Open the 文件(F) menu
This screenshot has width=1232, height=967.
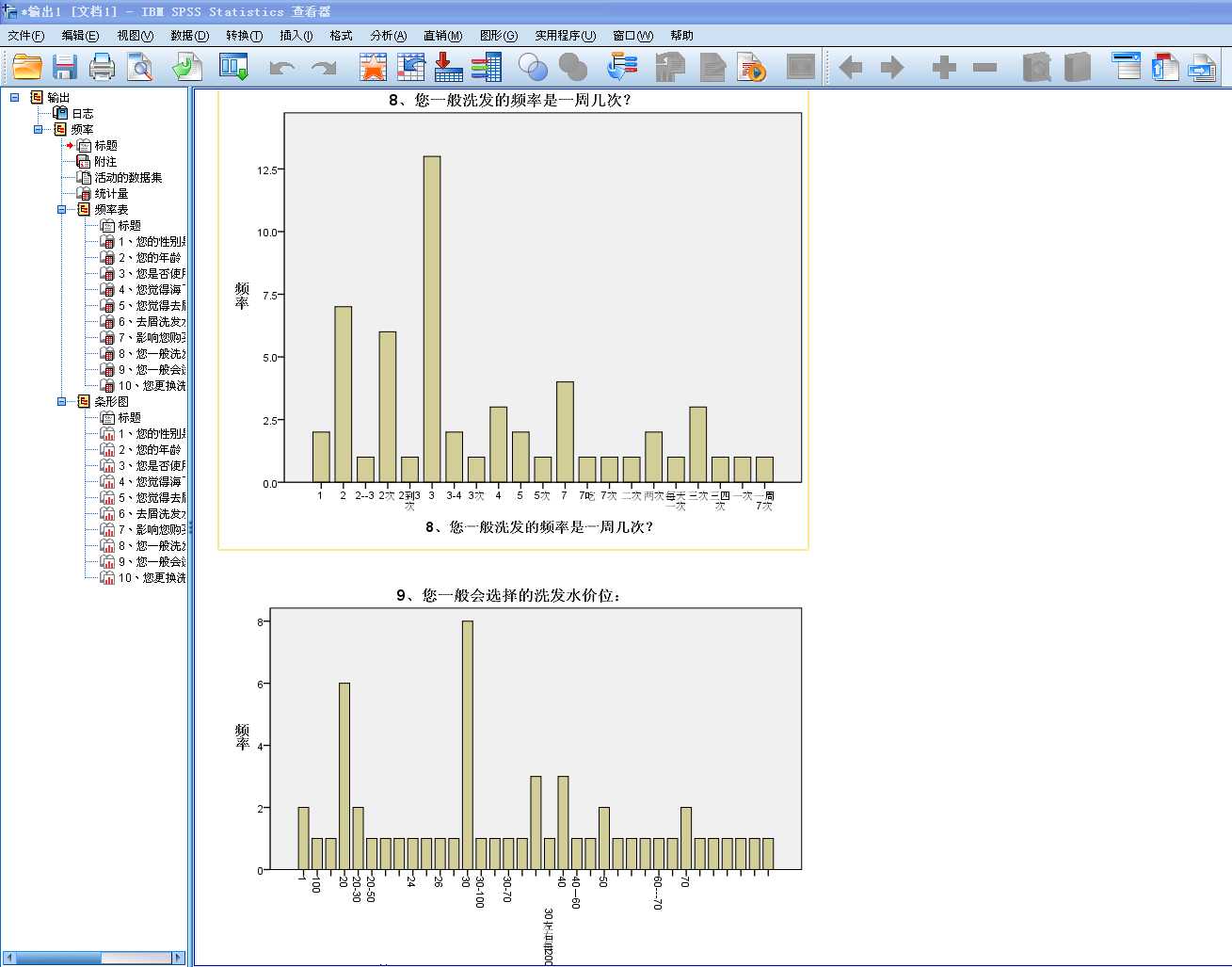[x=25, y=36]
